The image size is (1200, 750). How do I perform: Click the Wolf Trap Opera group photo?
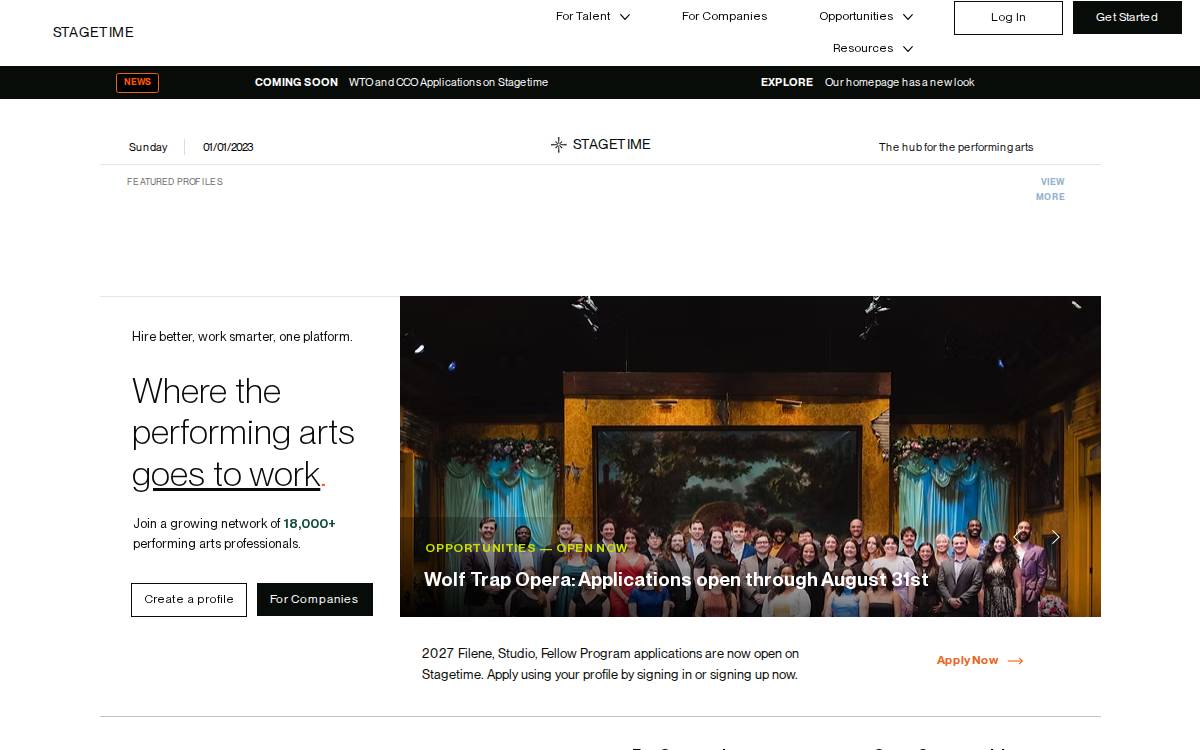(x=750, y=456)
